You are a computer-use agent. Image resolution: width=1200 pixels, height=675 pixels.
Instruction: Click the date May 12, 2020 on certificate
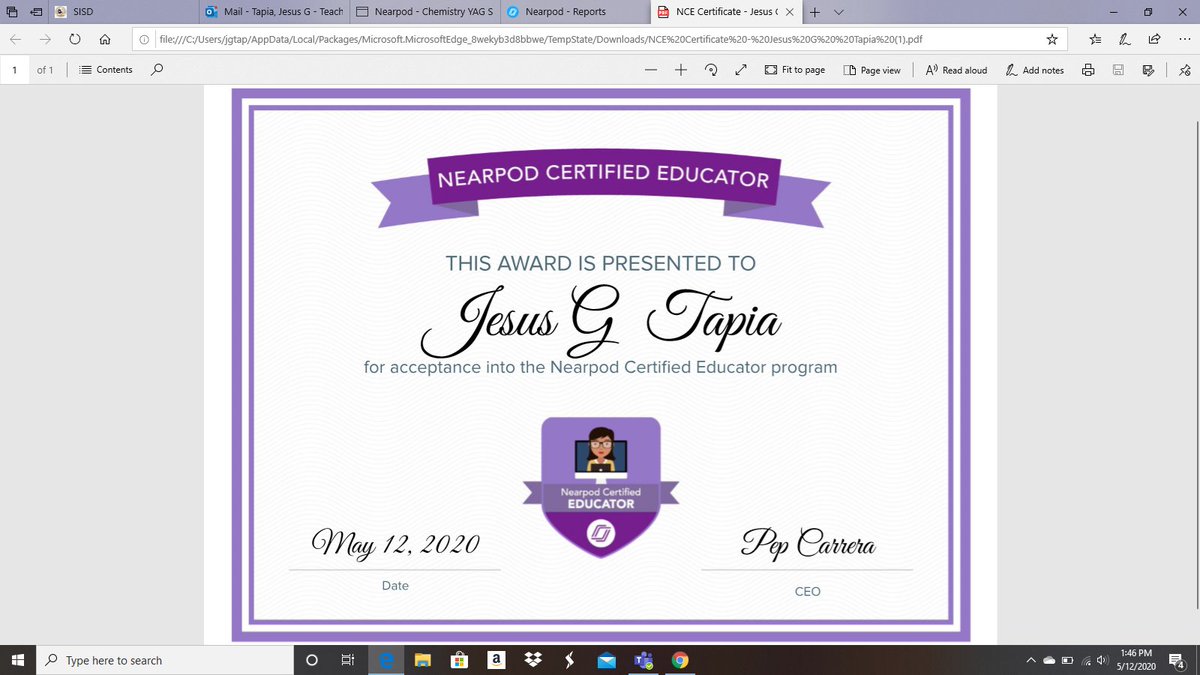tap(395, 545)
